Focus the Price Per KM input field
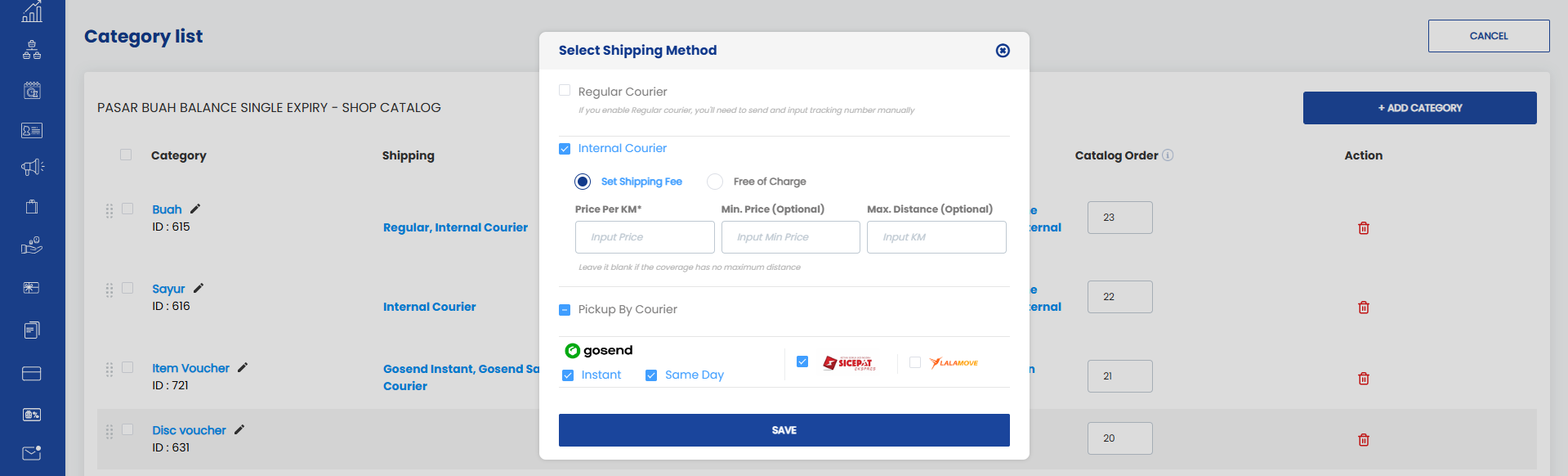The height and width of the screenshot is (476, 1568). [645, 237]
